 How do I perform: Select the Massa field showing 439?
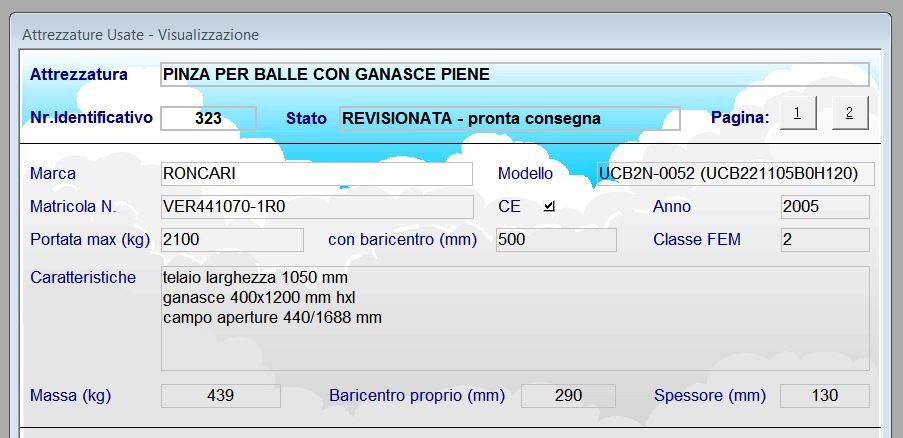point(221,396)
